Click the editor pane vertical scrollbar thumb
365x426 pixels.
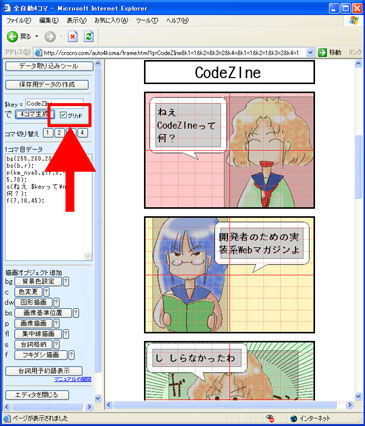pyautogui.click(x=98, y=220)
